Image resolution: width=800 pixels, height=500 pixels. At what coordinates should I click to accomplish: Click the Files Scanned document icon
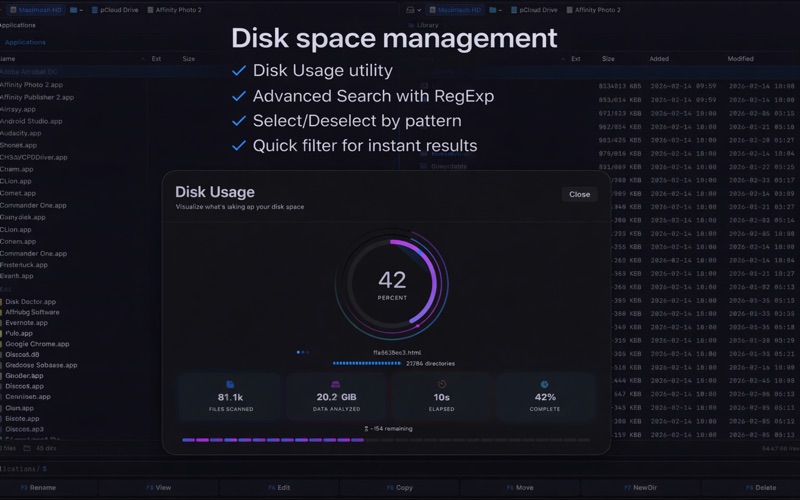230,384
